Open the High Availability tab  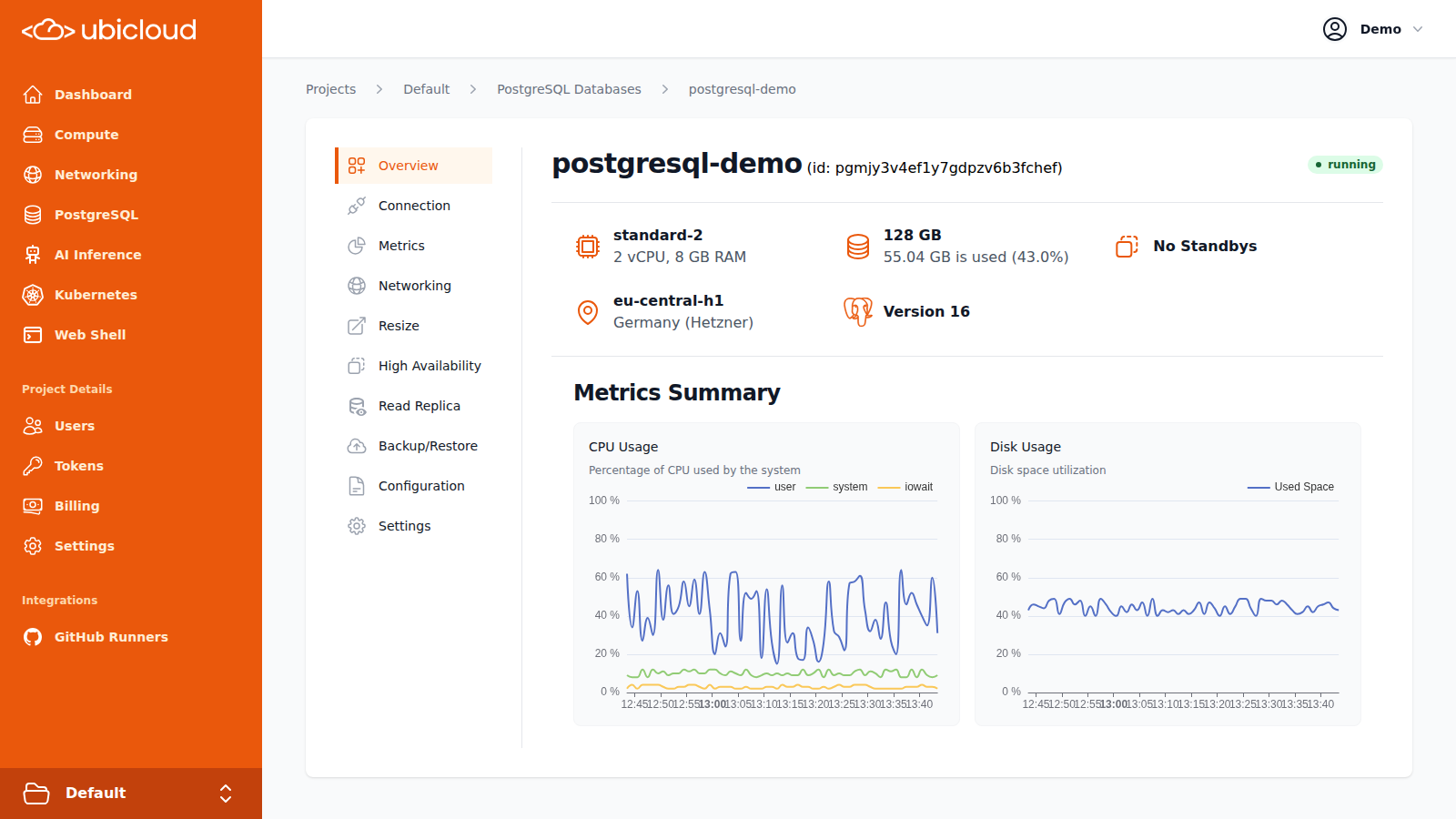414,366
